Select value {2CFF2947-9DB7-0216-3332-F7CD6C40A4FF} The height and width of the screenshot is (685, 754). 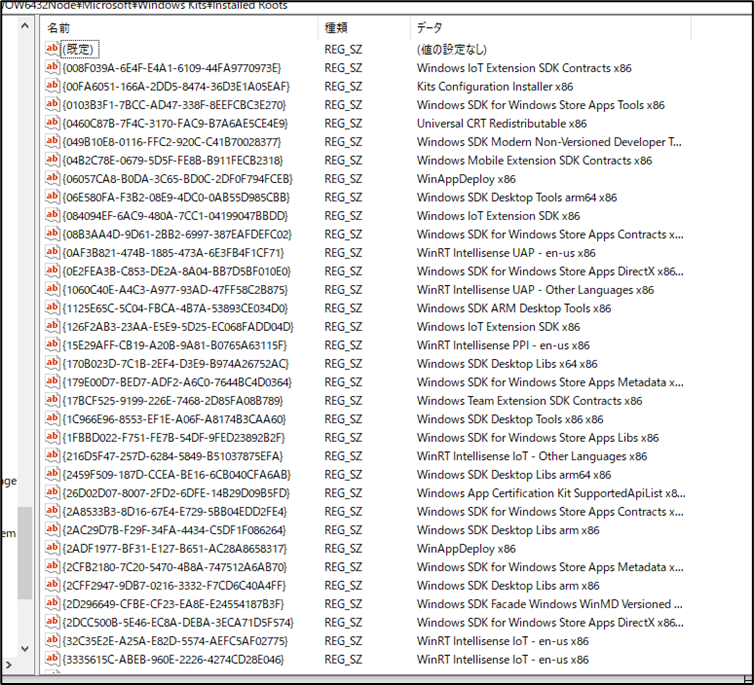pyautogui.click(x=174, y=585)
